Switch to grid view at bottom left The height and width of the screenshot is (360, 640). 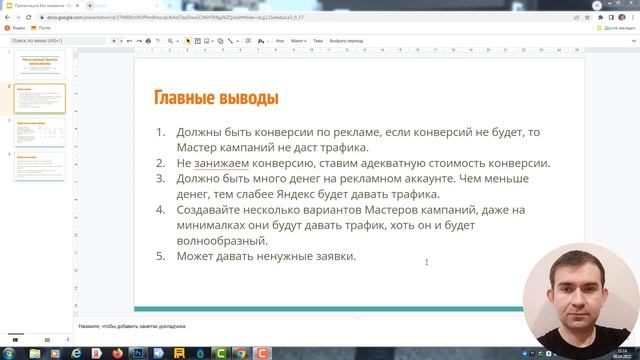pos(47,340)
